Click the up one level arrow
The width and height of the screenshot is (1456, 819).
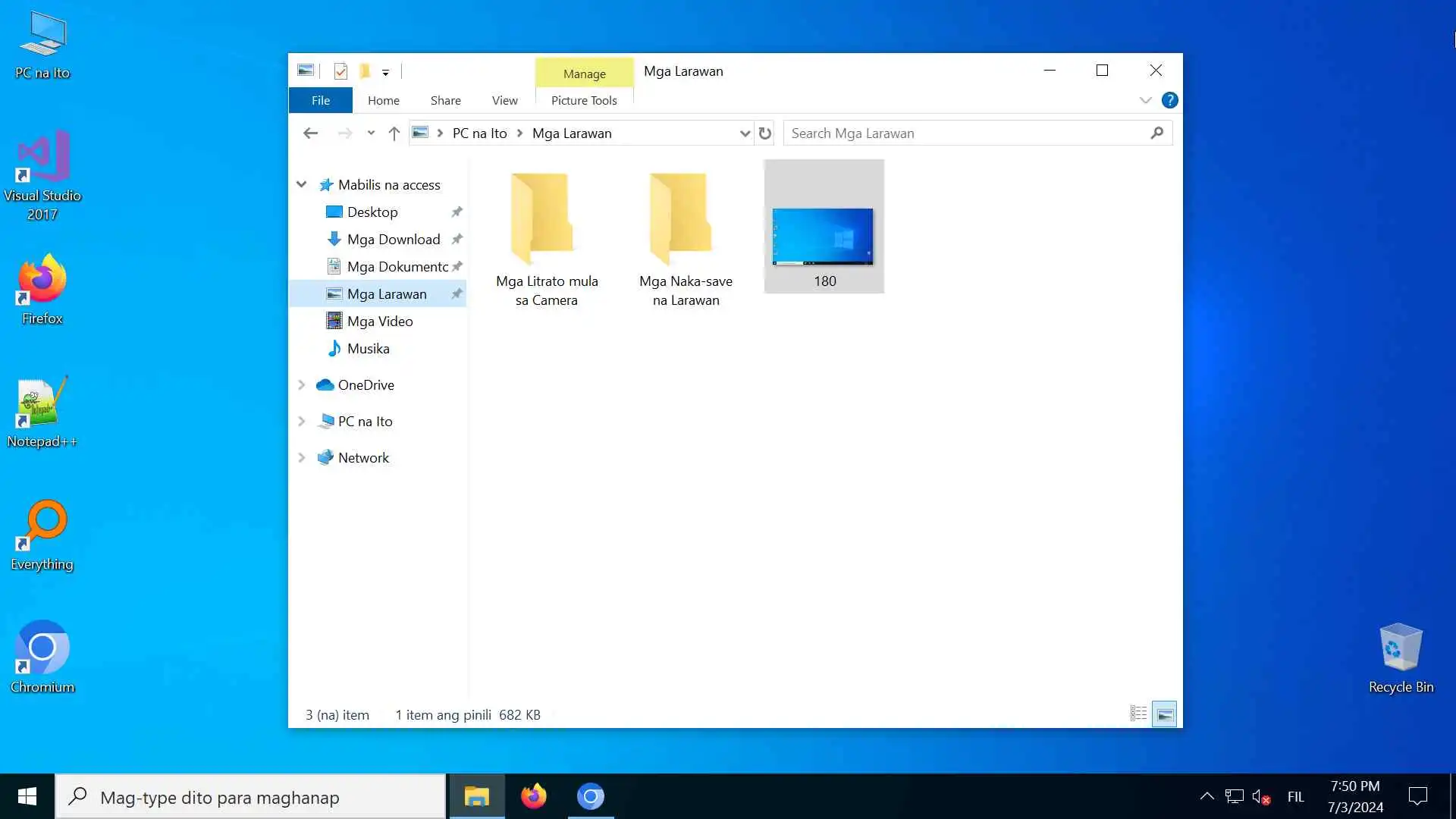click(394, 133)
